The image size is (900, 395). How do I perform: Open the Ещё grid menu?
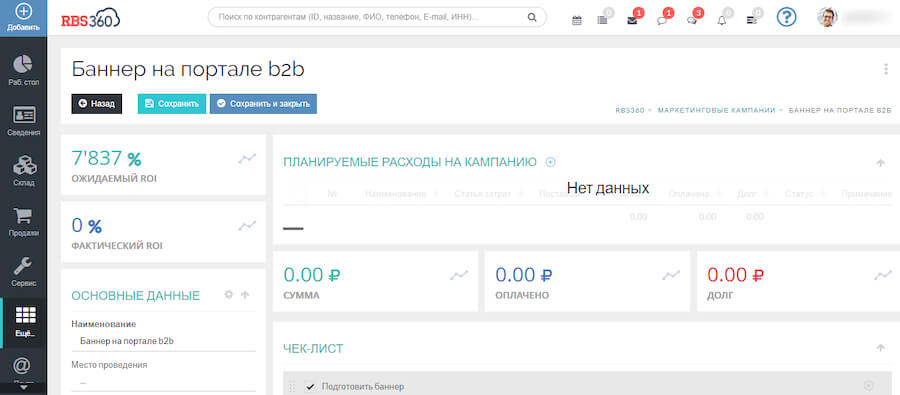coord(24,322)
